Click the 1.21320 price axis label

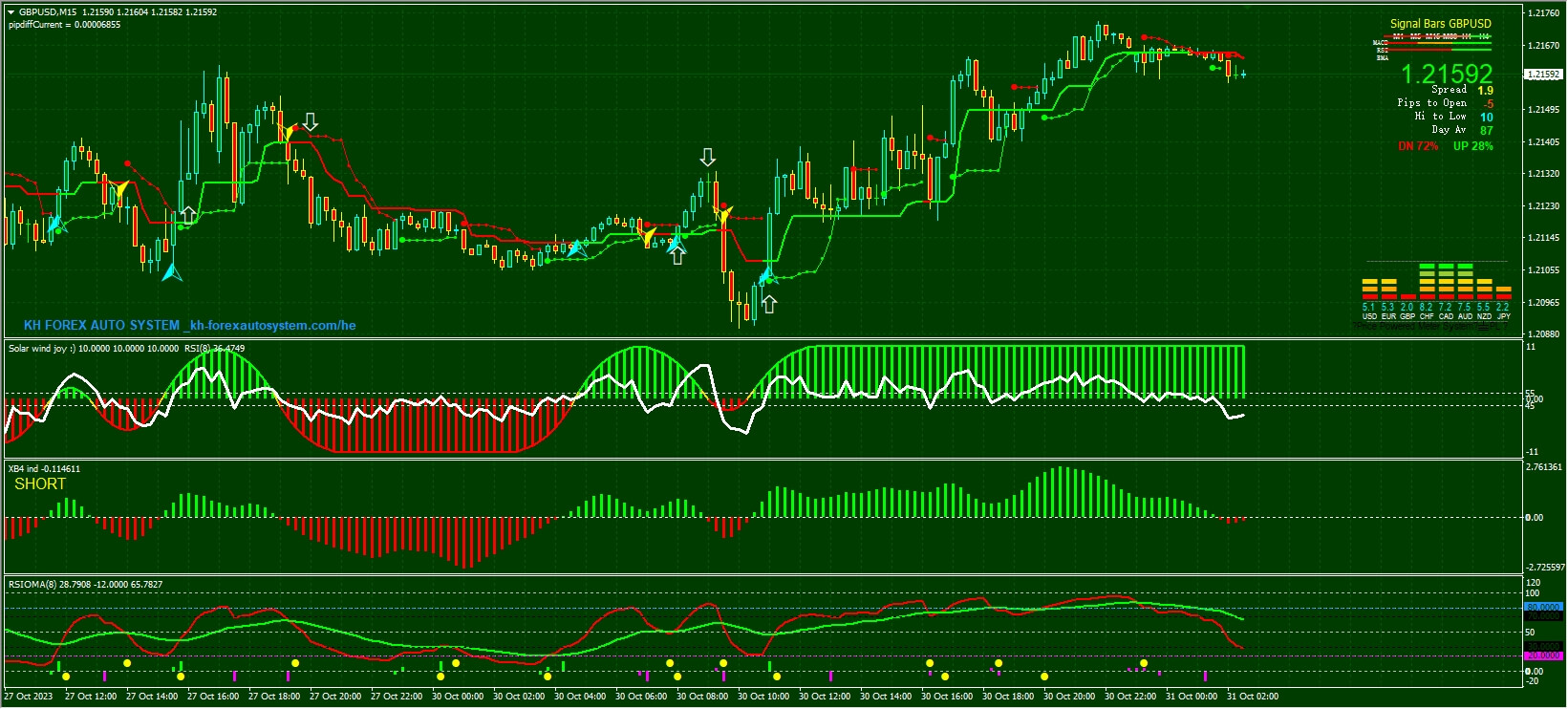[1544, 174]
